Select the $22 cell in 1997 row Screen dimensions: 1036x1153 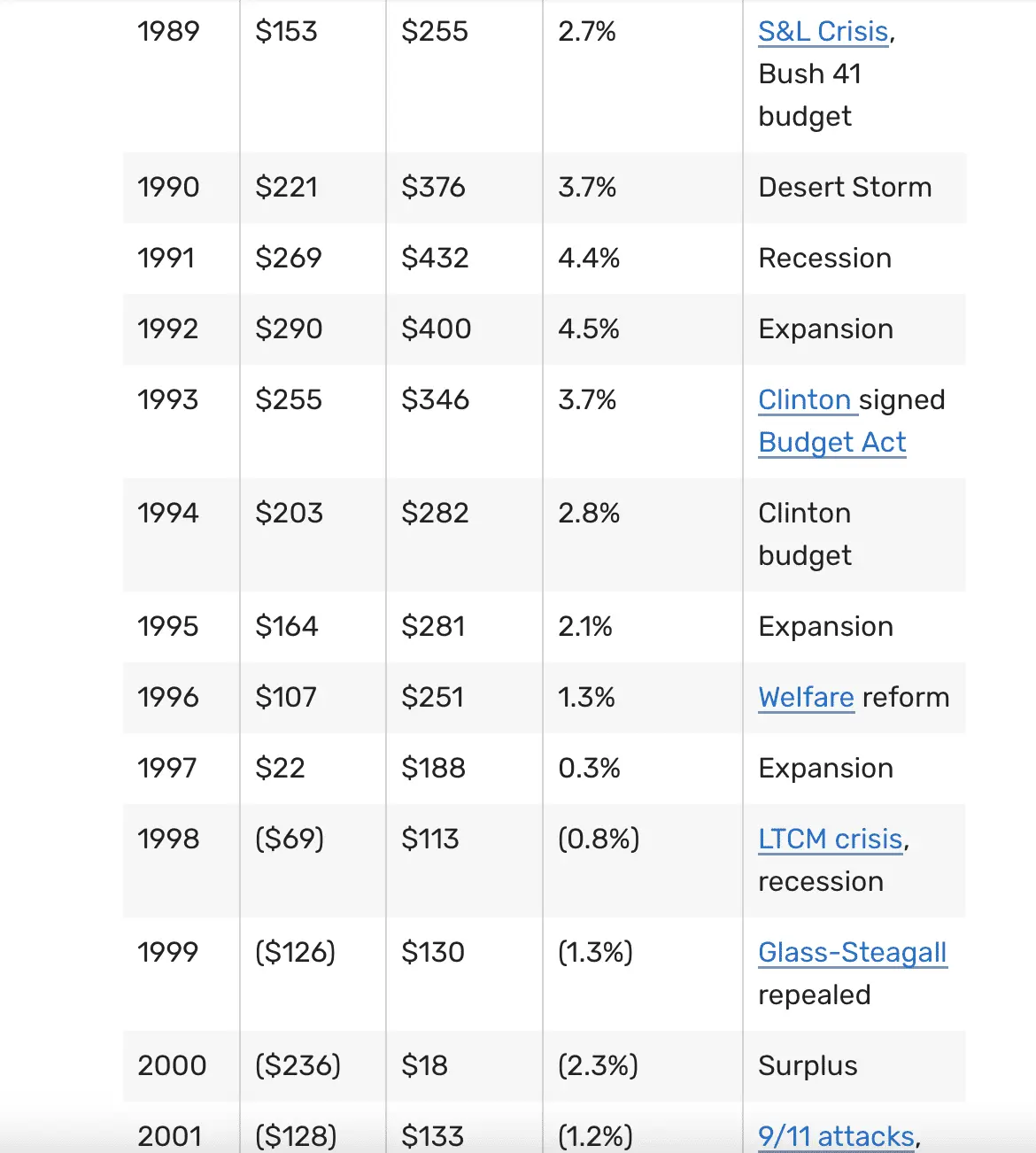click(280, 769)
